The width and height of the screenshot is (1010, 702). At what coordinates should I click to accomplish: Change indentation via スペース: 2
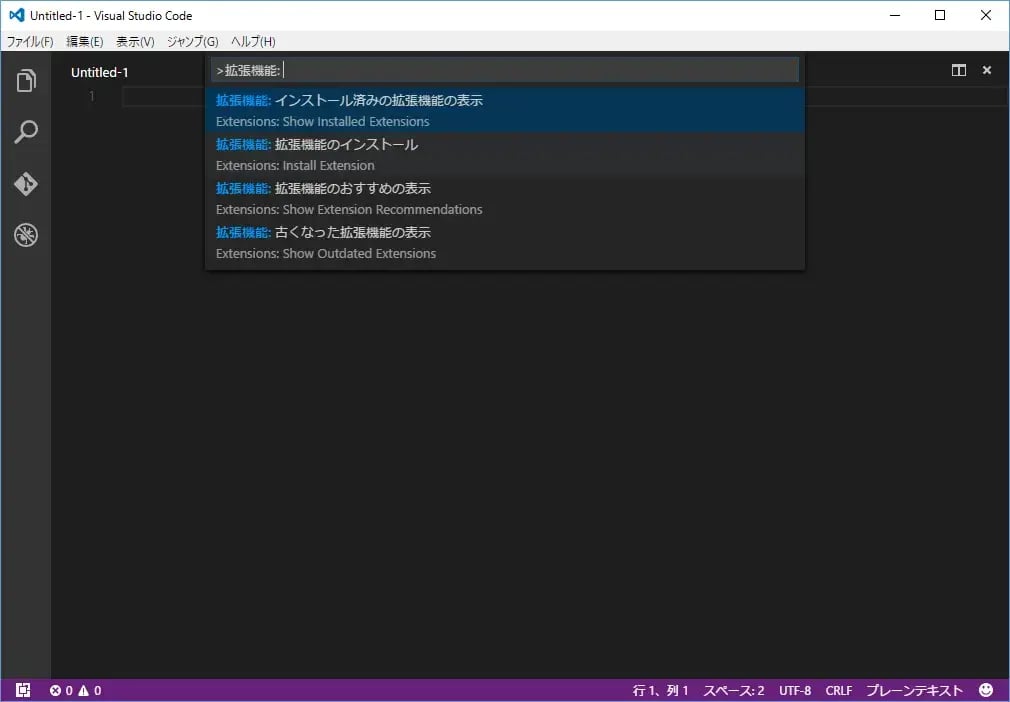pyautogui.click(x=734, y=690)
